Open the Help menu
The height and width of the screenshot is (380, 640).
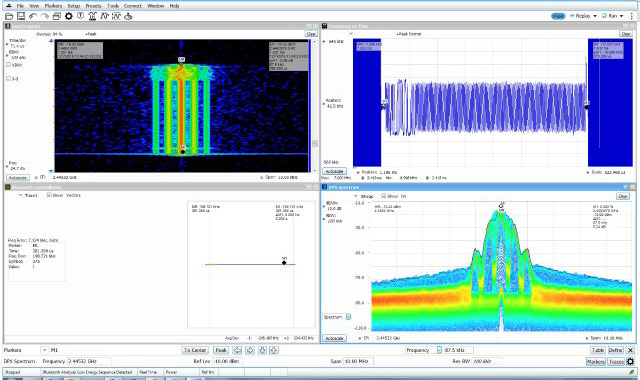pyautogui.click(x=174, y=6)
